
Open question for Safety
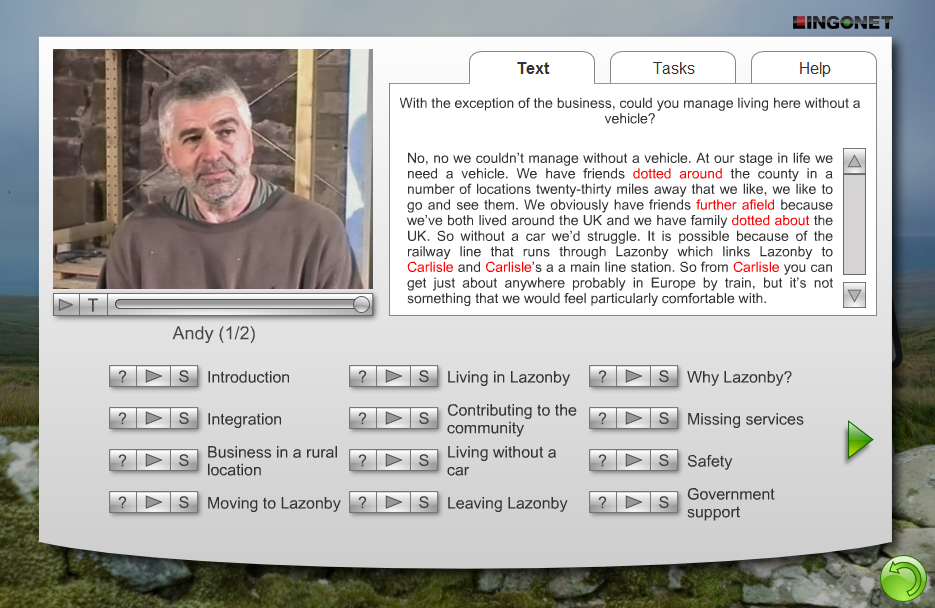603,460
